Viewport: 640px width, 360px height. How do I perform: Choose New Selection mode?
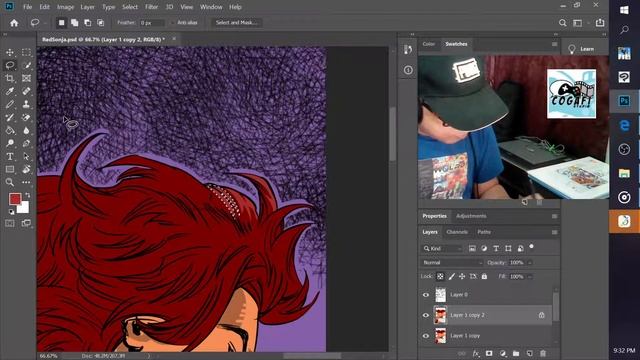point(61,23)
